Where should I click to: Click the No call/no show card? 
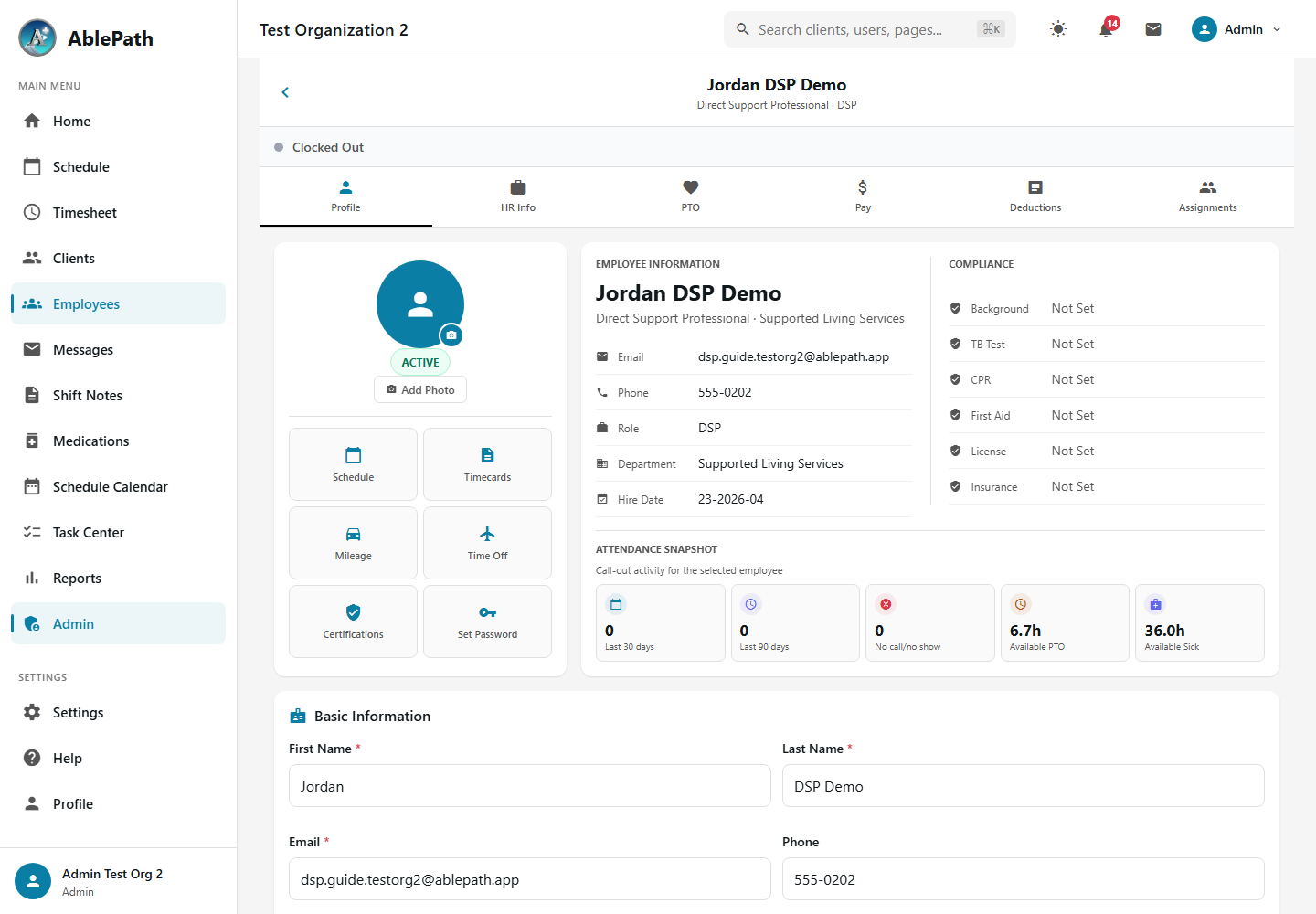[x=929, y=622]
